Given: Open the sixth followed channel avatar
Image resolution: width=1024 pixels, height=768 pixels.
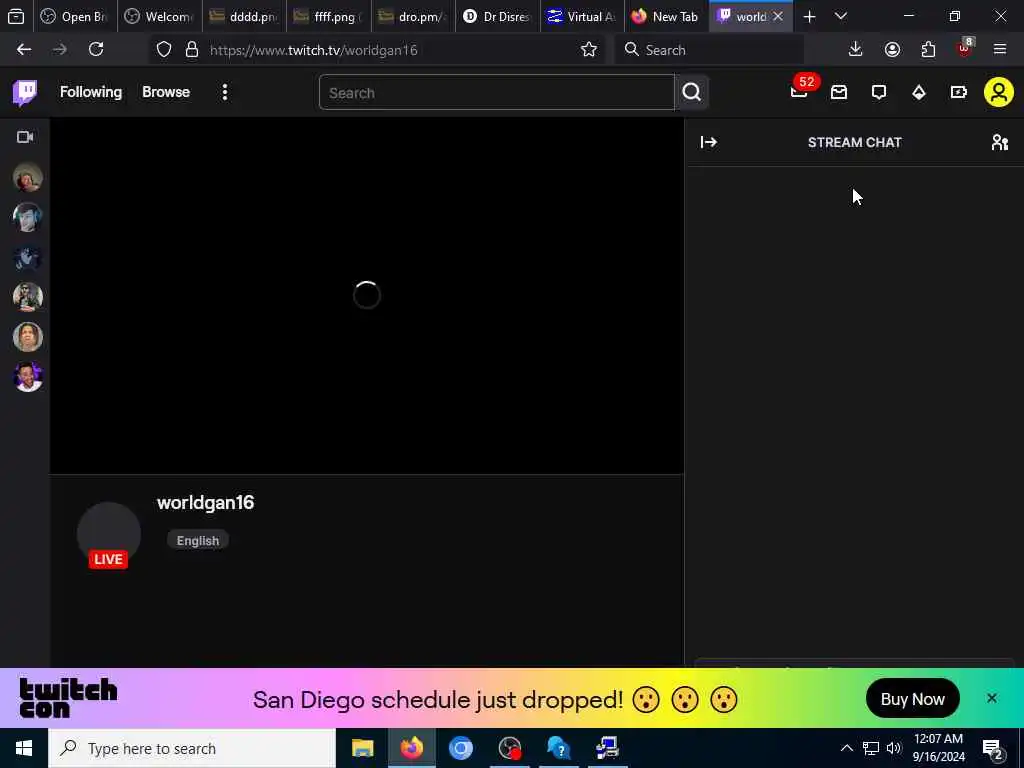Looking at the screenshot, I should (x=28, y=377).
